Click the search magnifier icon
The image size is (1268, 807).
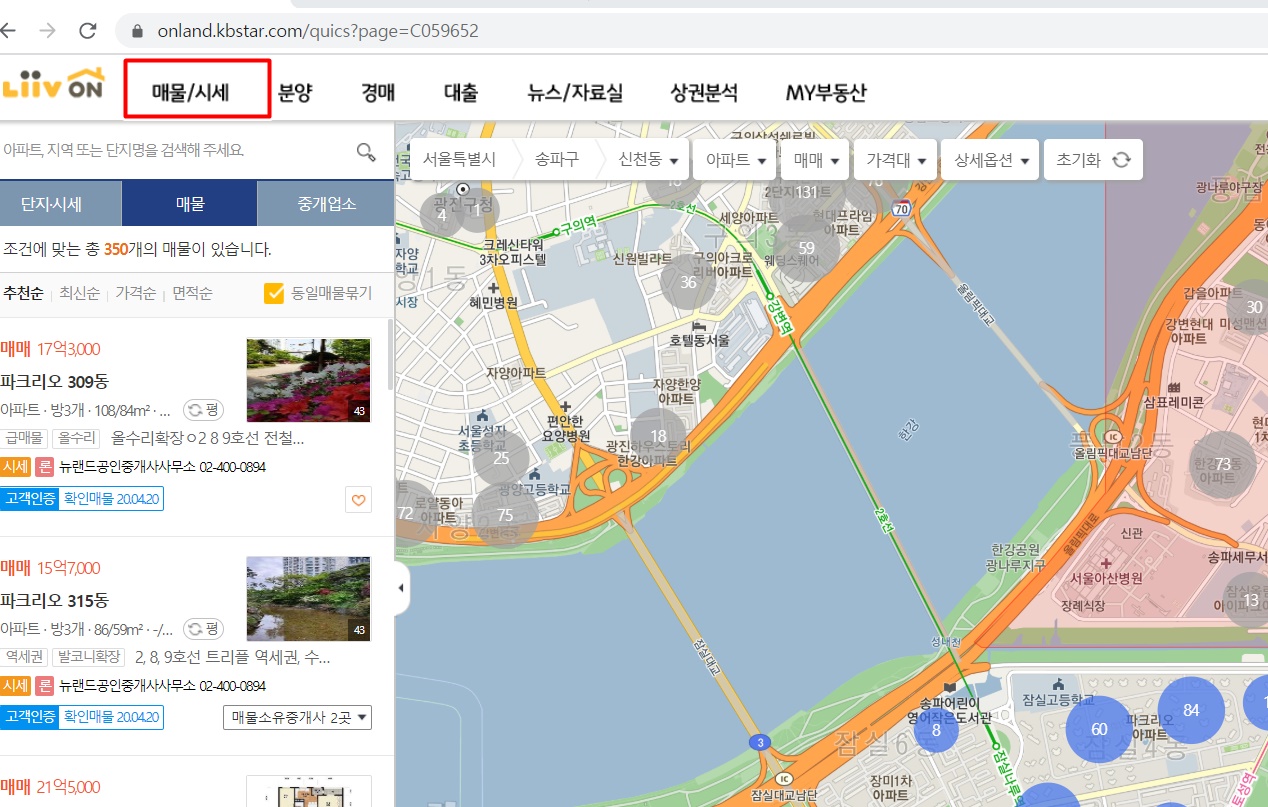pyautogui.click(x=366, y=151)
